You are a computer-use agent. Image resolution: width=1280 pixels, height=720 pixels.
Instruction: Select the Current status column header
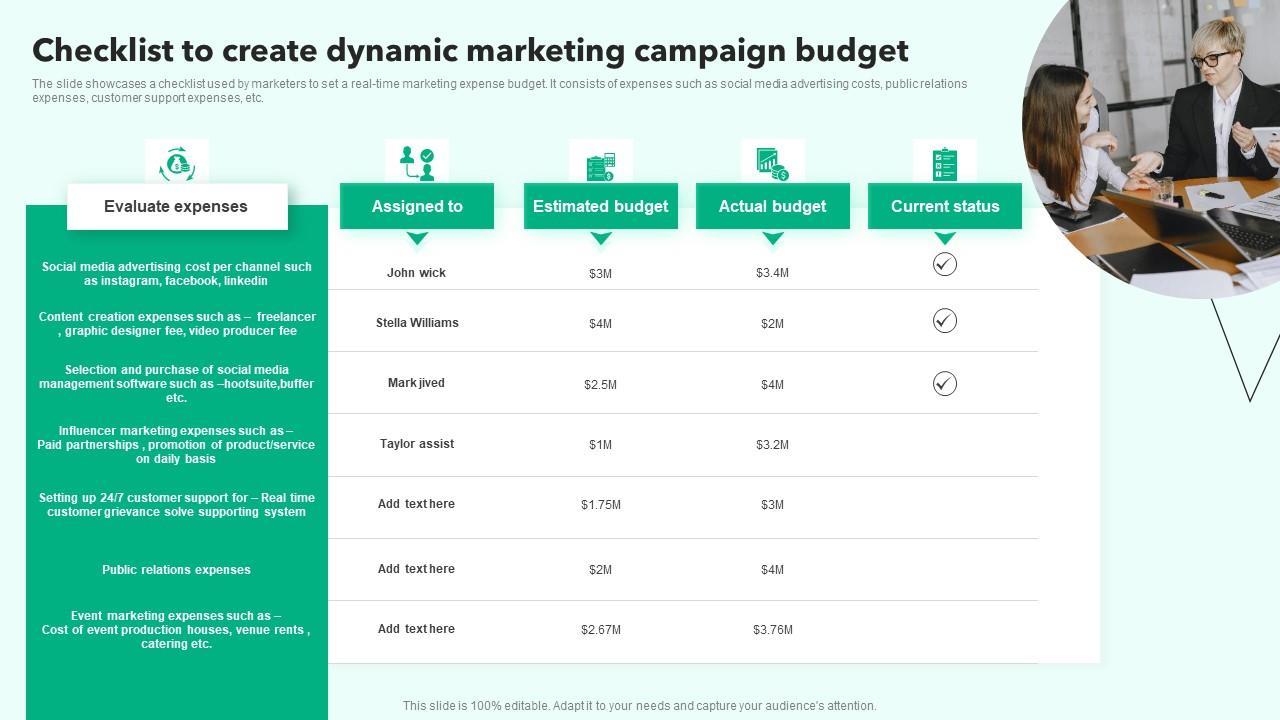[945, 206]
